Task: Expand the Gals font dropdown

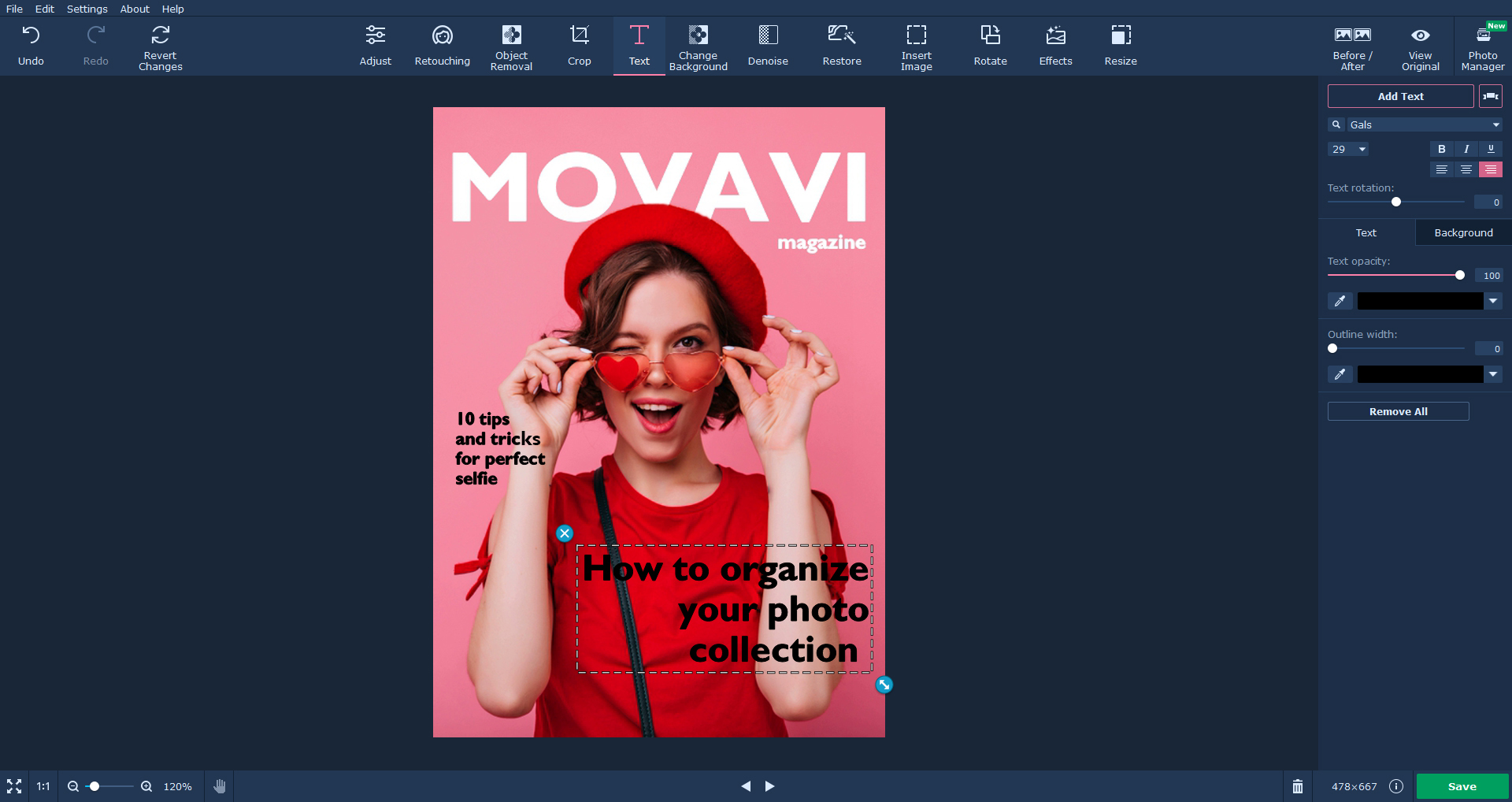Action: click(x=1495, y=124)
